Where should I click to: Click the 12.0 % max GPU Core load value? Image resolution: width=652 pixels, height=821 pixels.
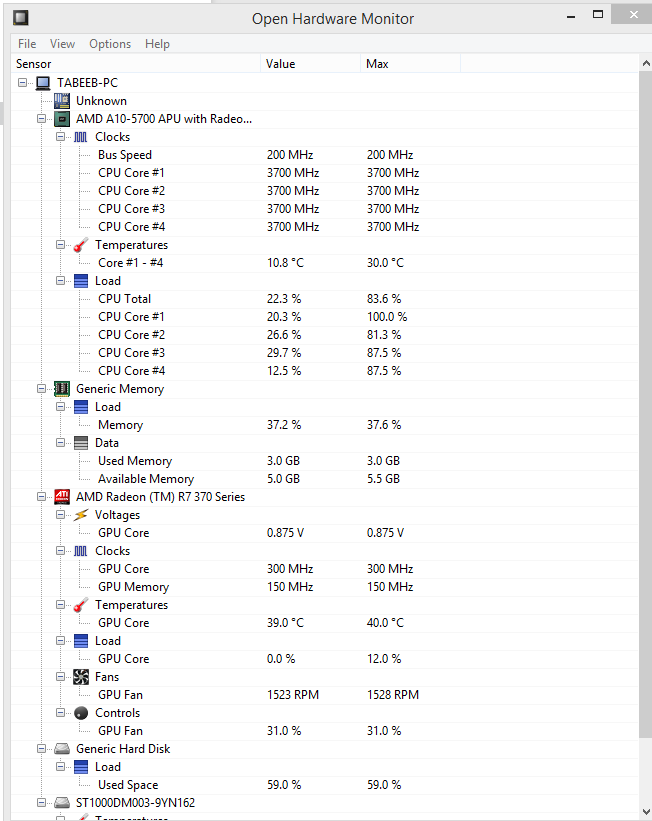[x=384, y=659]
